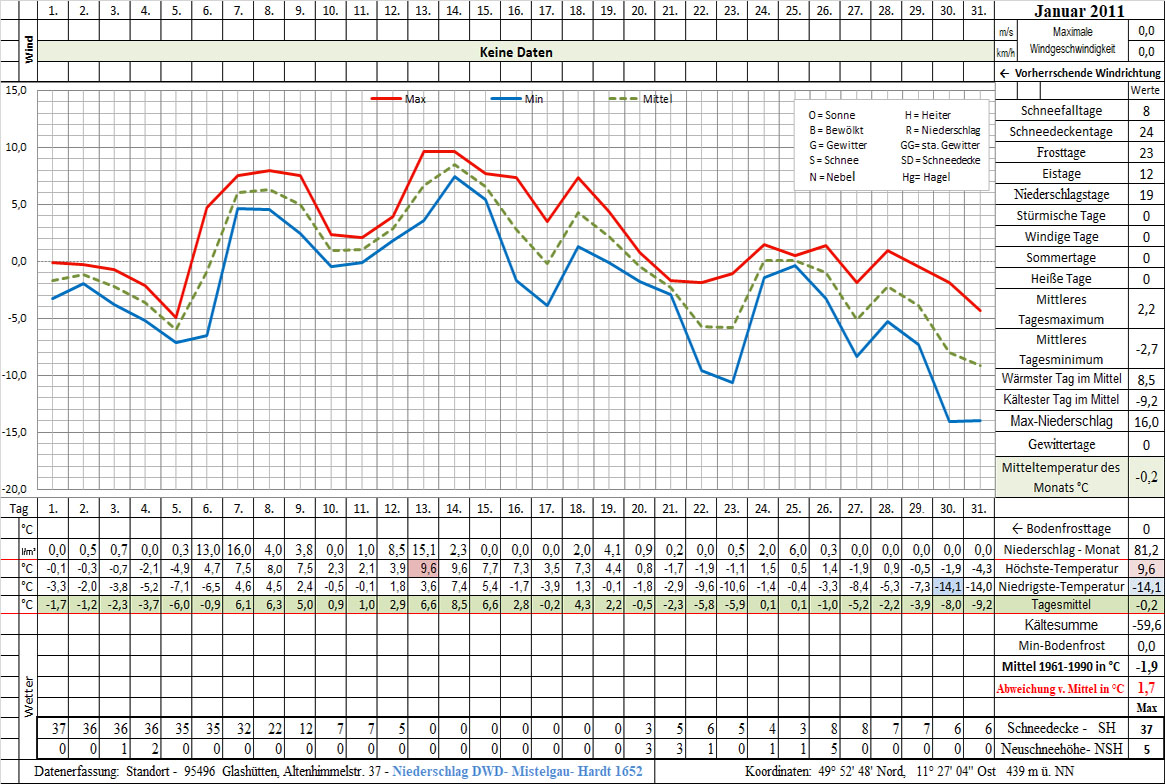
Task: Click the blue Min line legend marker
Action: point(506,99)
